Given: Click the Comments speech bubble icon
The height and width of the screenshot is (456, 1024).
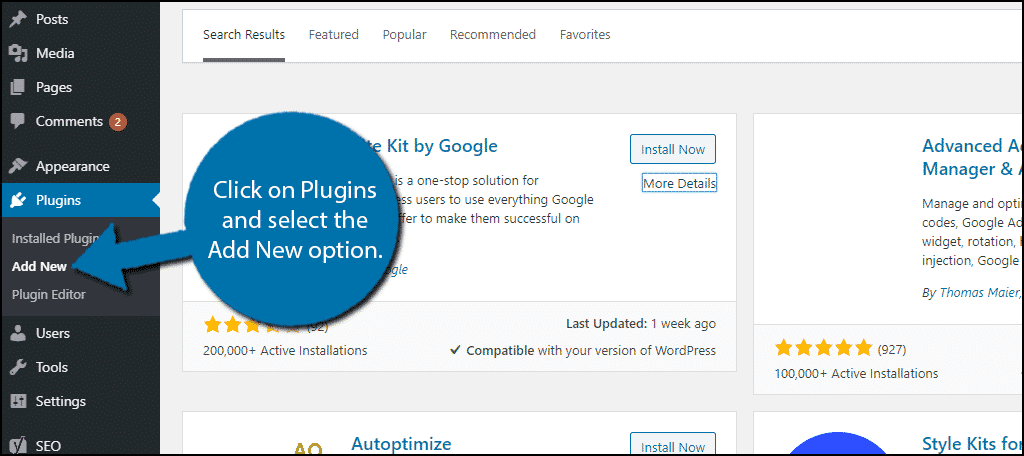Looking at the screenshot, I should [x=18, y=122].
